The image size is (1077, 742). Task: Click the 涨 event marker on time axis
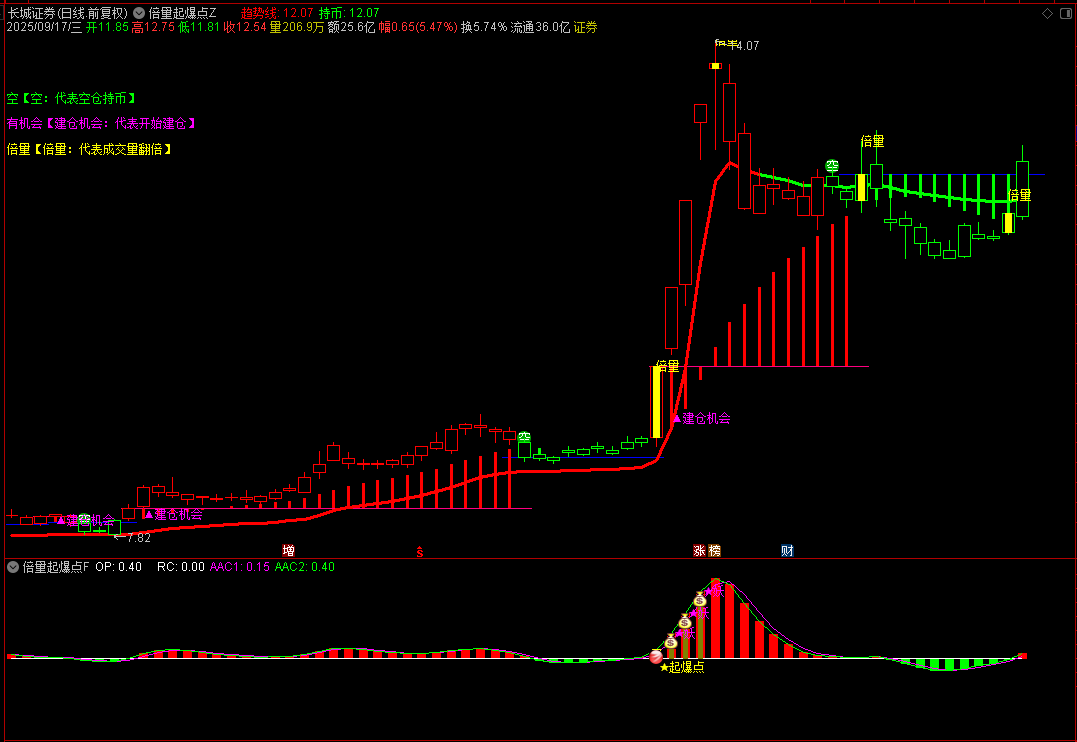[699, 550]
